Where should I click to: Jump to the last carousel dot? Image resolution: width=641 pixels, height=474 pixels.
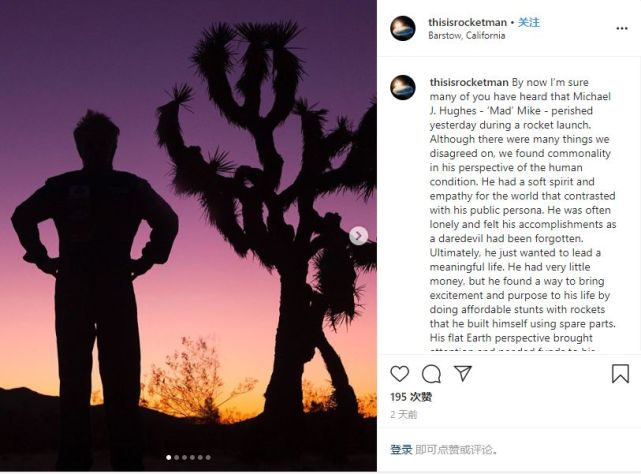(208, 458)
